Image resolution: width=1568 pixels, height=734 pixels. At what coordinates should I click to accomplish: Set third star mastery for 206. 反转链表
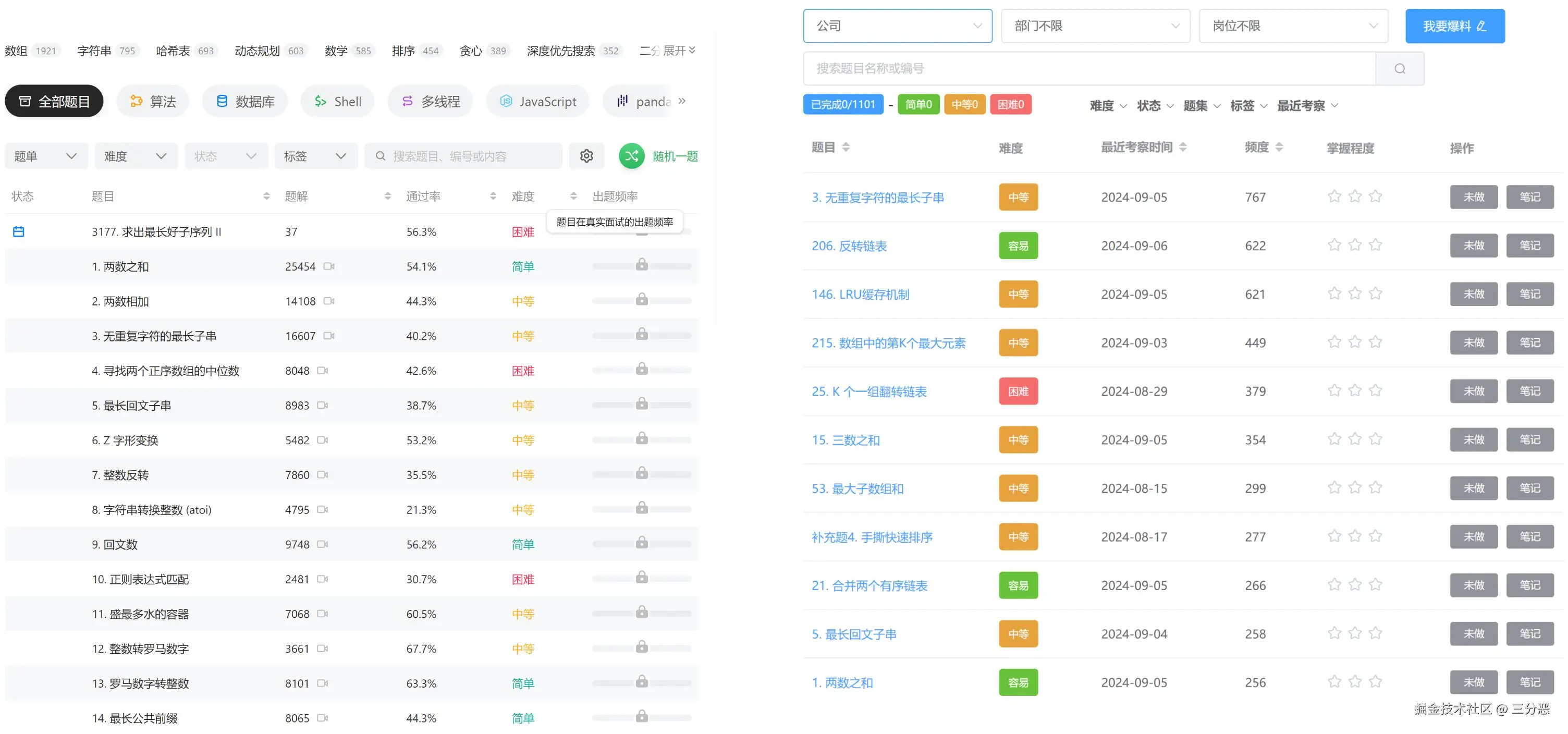pyautogui.click(x=1375, y=246)
